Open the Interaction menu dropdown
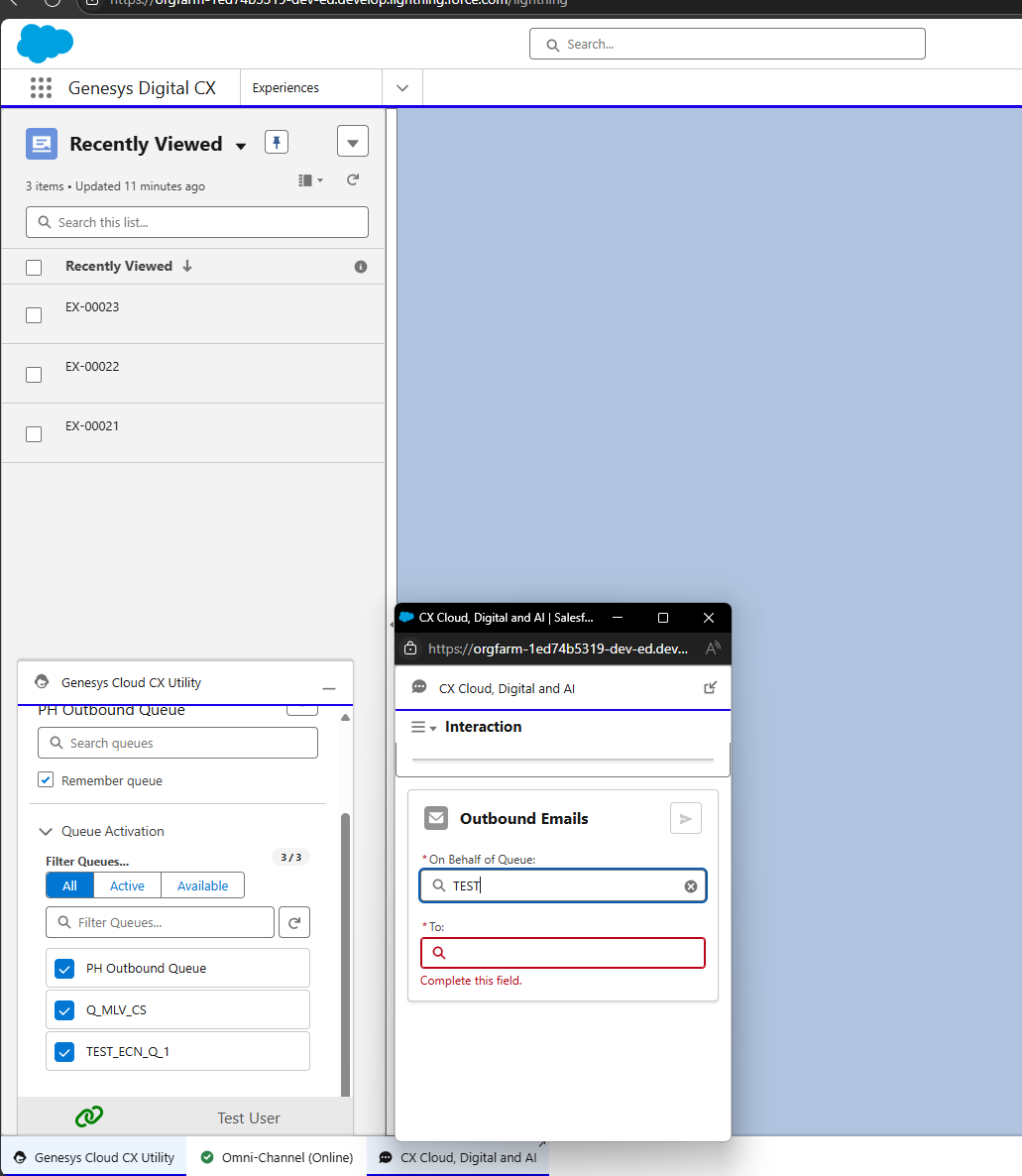The image size is (1022, 1176). 423,728
